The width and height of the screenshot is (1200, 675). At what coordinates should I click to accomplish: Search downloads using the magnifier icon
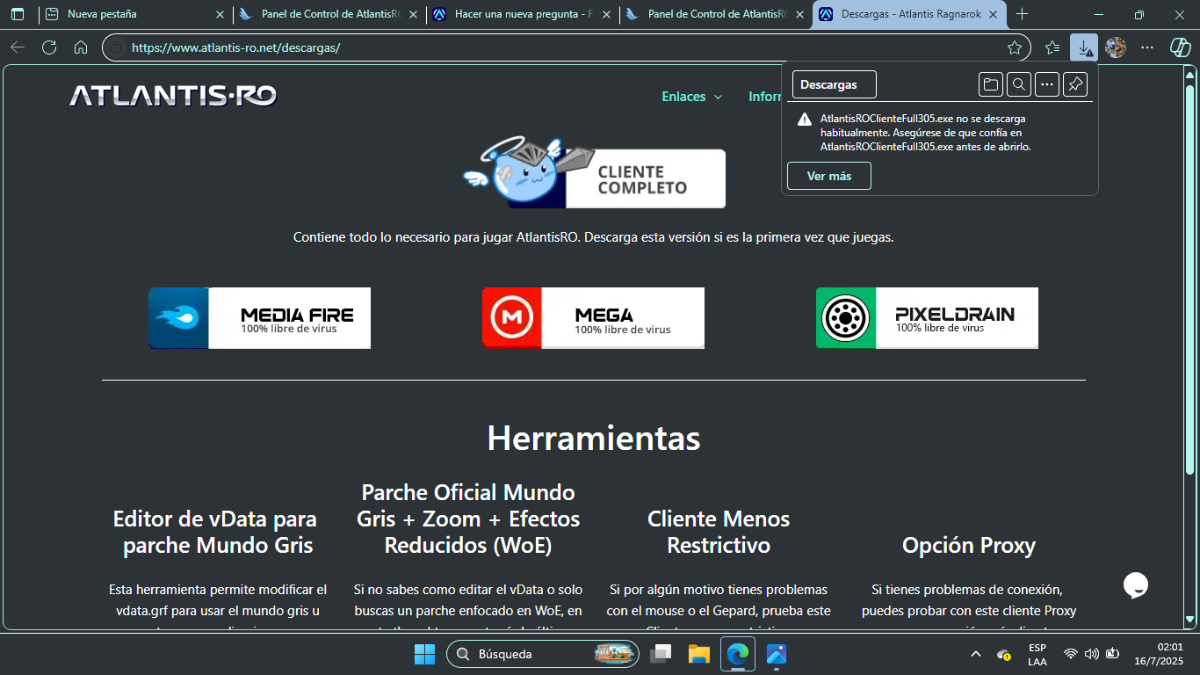tap(1018, 85)
